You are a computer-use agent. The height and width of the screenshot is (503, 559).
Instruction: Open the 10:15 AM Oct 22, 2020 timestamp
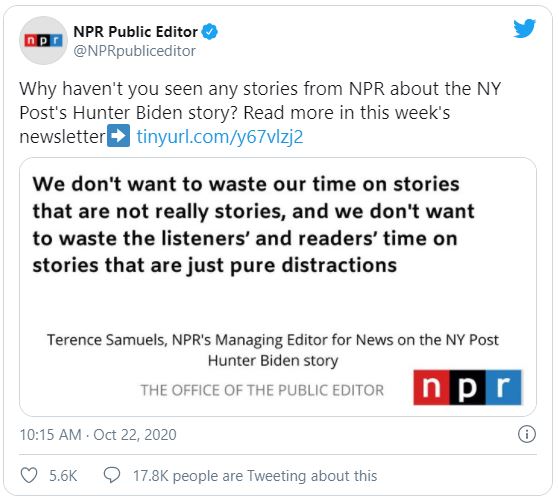click(x=98, y=435)
